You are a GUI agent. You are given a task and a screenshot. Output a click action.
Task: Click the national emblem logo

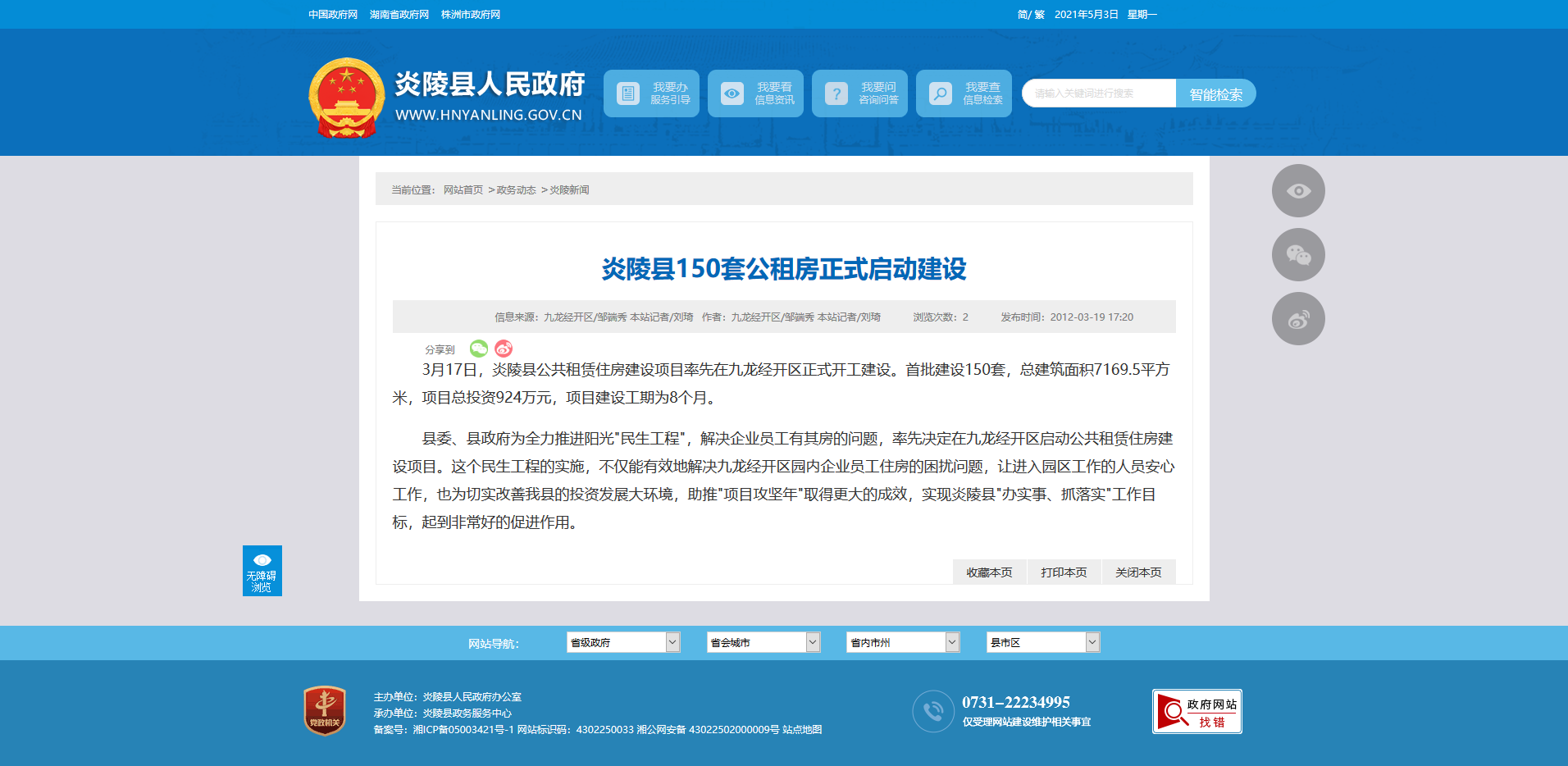pyautogui.click(x=346, y=98)
